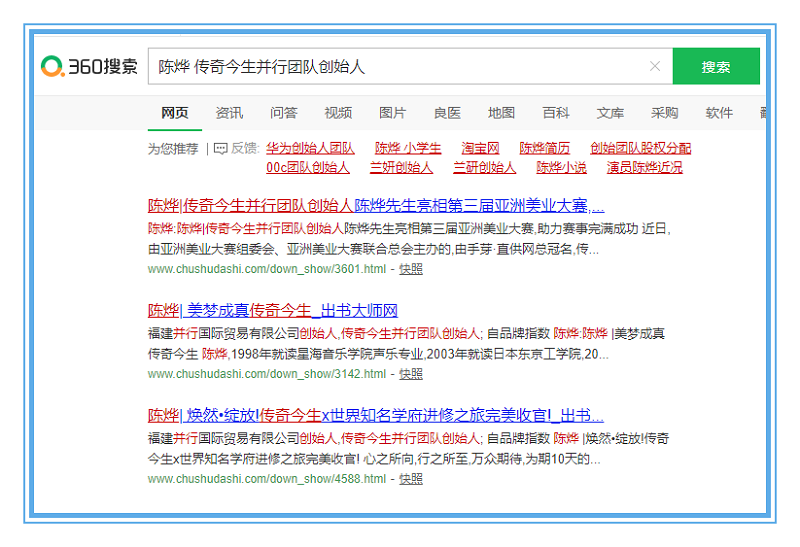This screenshot has height=547, width=800.
Task: Click the green 搜索 button
Action: (x=715, y=67)
